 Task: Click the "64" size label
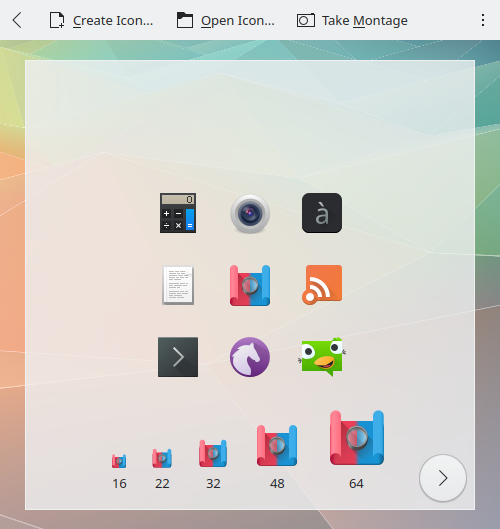(x=356, y=483)
